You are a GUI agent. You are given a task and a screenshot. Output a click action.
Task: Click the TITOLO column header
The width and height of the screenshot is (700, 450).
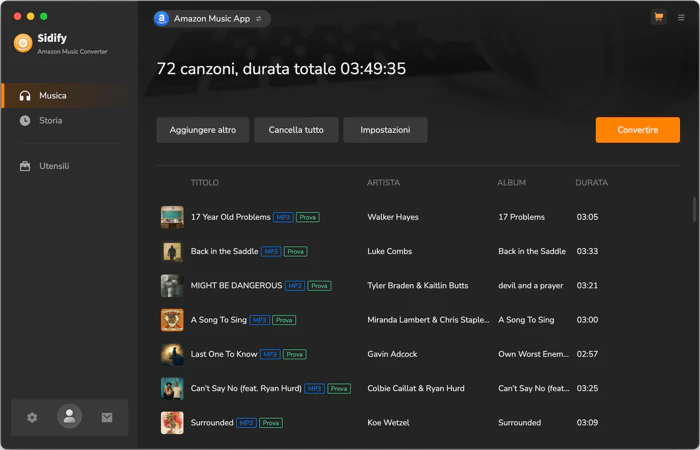[205, 183]
